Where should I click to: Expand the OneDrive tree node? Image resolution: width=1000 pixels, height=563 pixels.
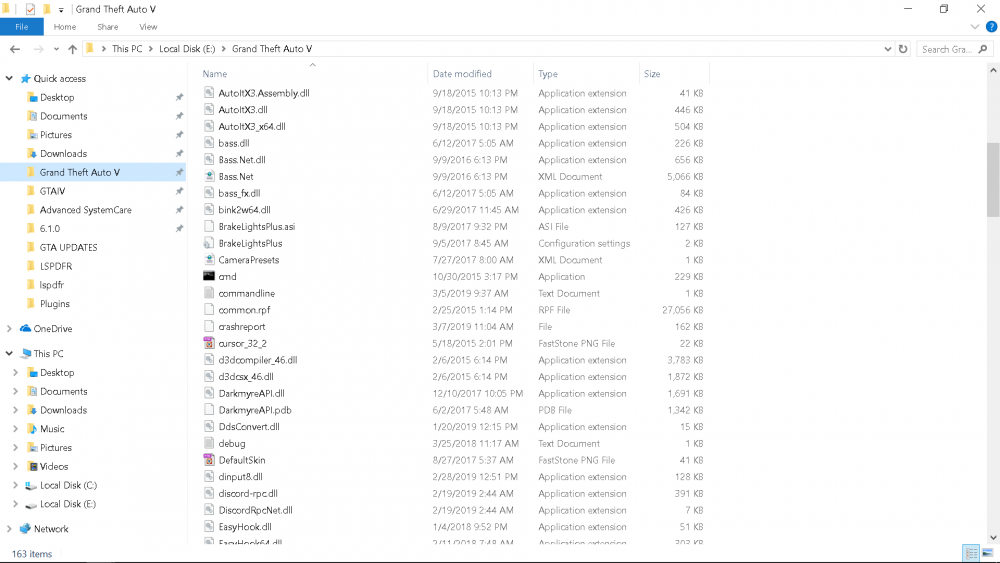[x=9, y=328]
